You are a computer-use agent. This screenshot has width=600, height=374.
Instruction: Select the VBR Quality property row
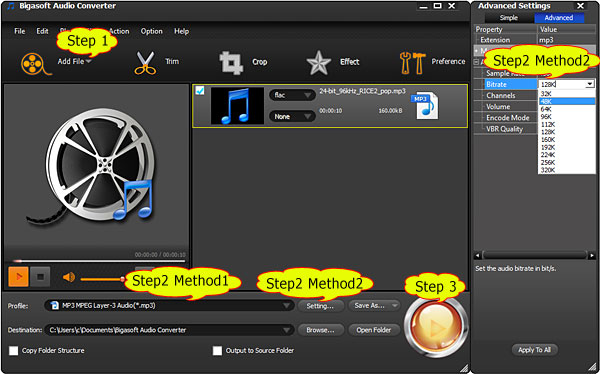tap(510, 129)
